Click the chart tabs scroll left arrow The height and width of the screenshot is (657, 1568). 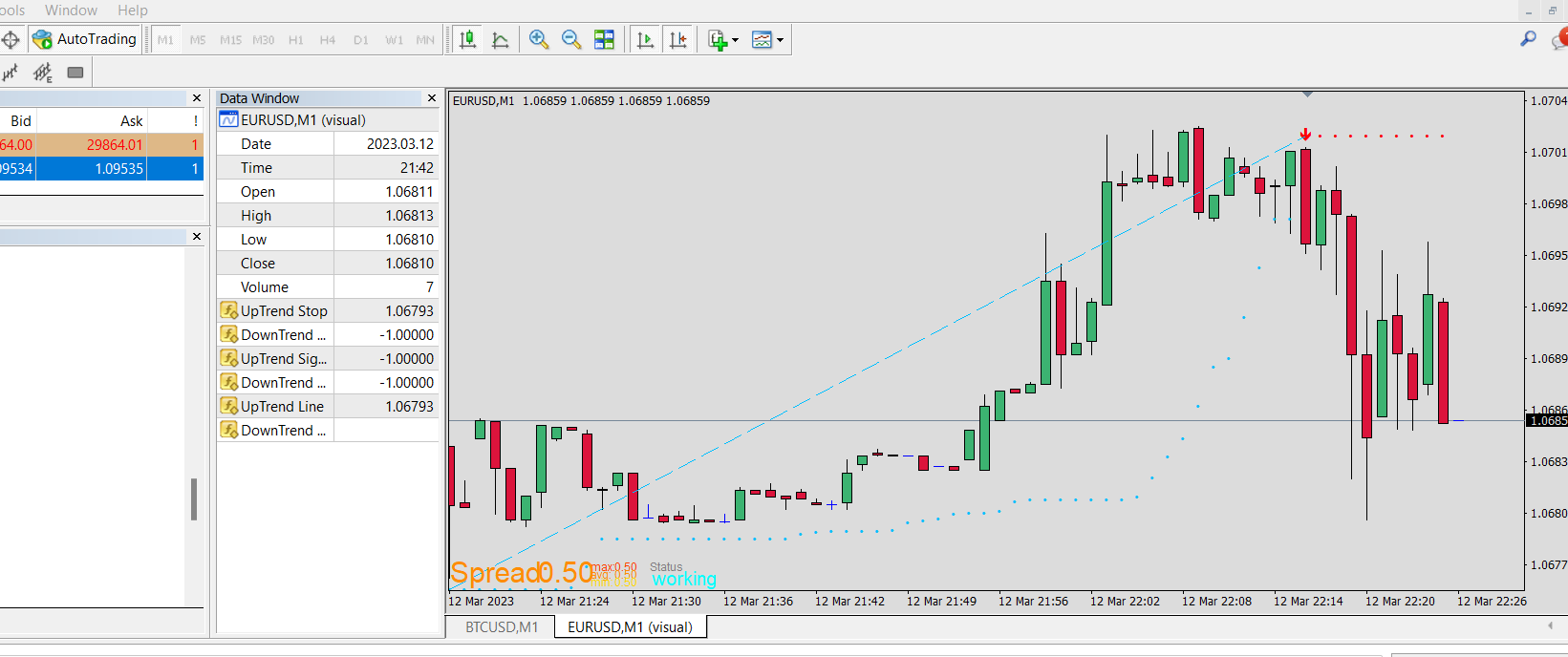click(1550, 626)
